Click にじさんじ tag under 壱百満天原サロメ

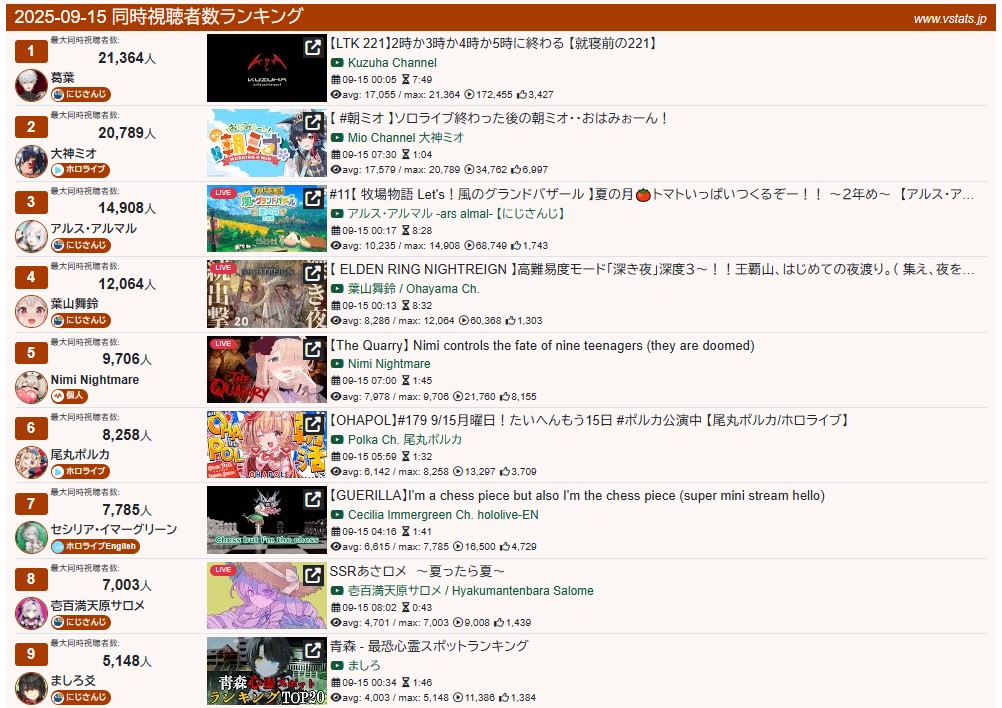click(81, 622)
